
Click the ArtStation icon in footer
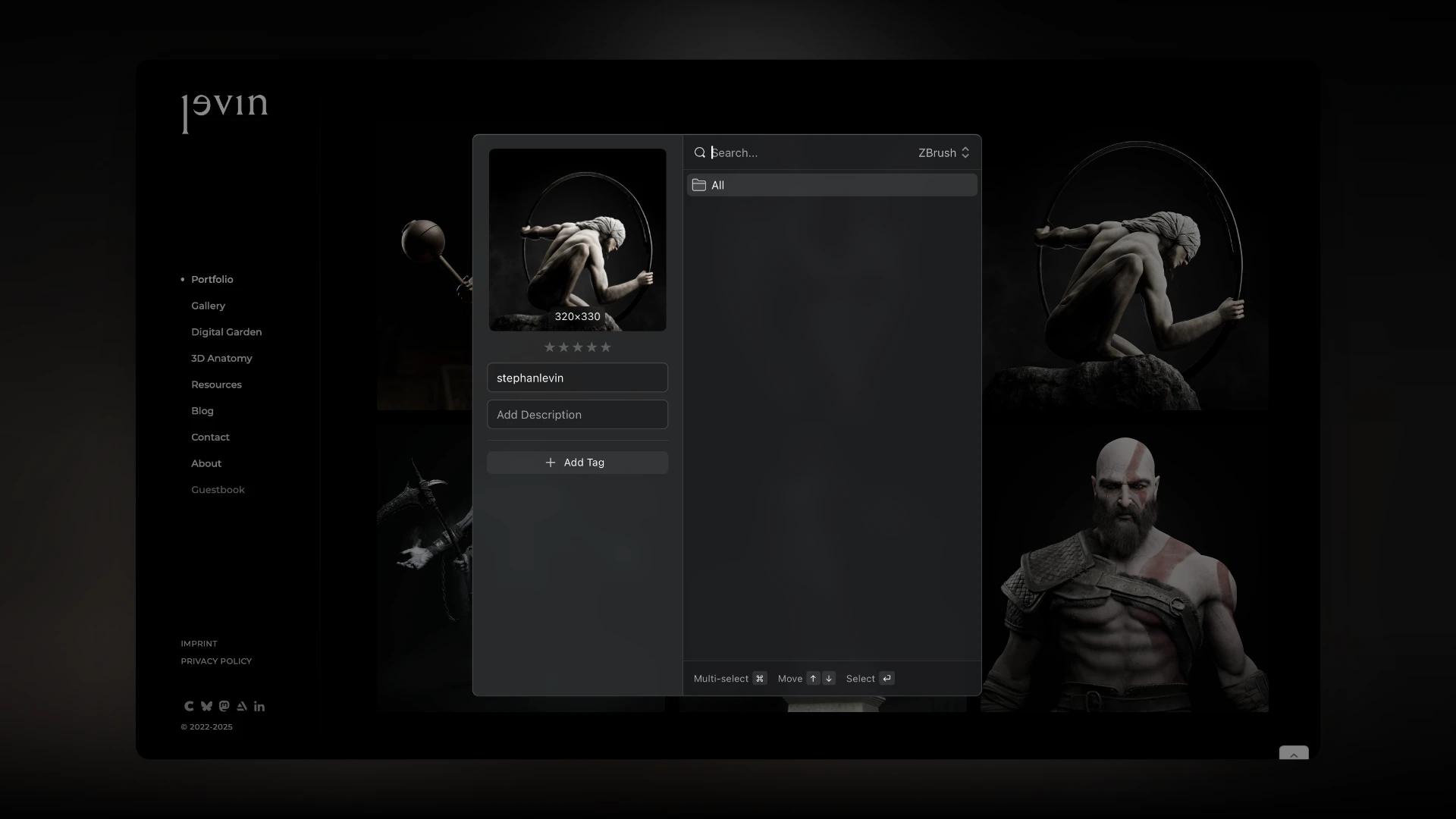(242, 706)
